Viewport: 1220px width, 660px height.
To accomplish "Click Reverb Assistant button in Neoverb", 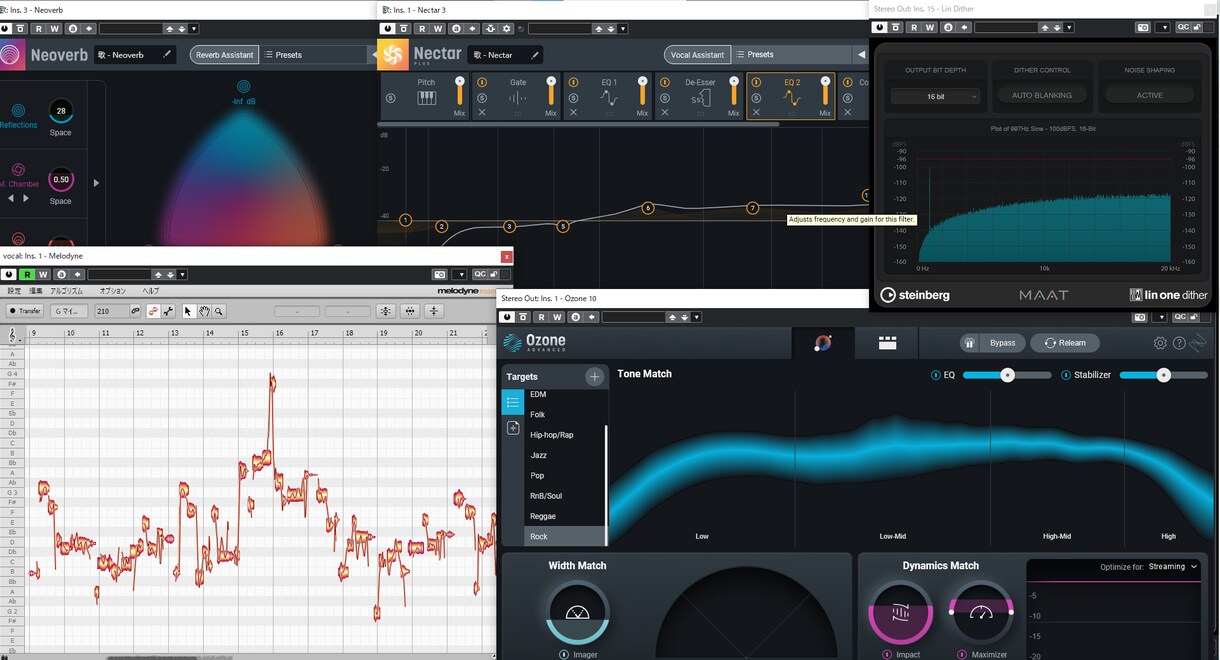I will (224, 55).
